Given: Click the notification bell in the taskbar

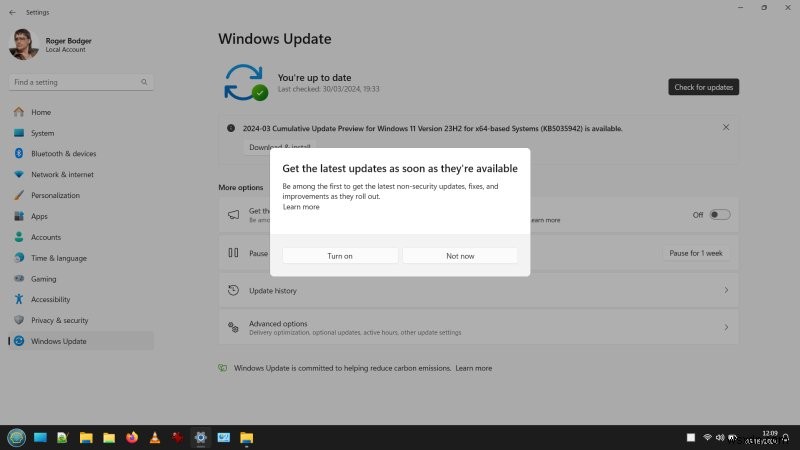Looking at the screenshot, I should coord(786,438).
